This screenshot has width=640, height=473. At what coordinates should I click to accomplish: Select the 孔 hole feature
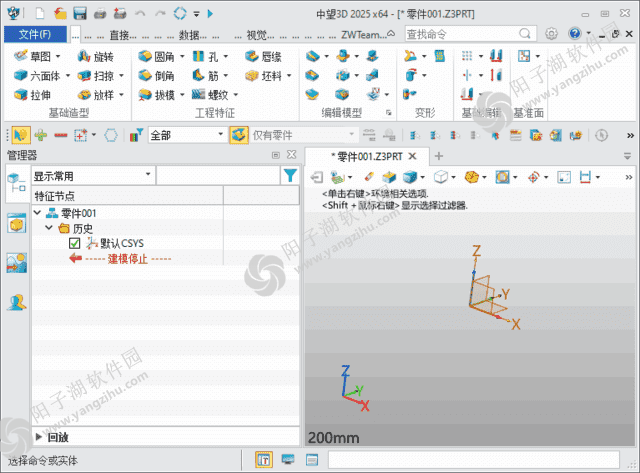[205, 56]
